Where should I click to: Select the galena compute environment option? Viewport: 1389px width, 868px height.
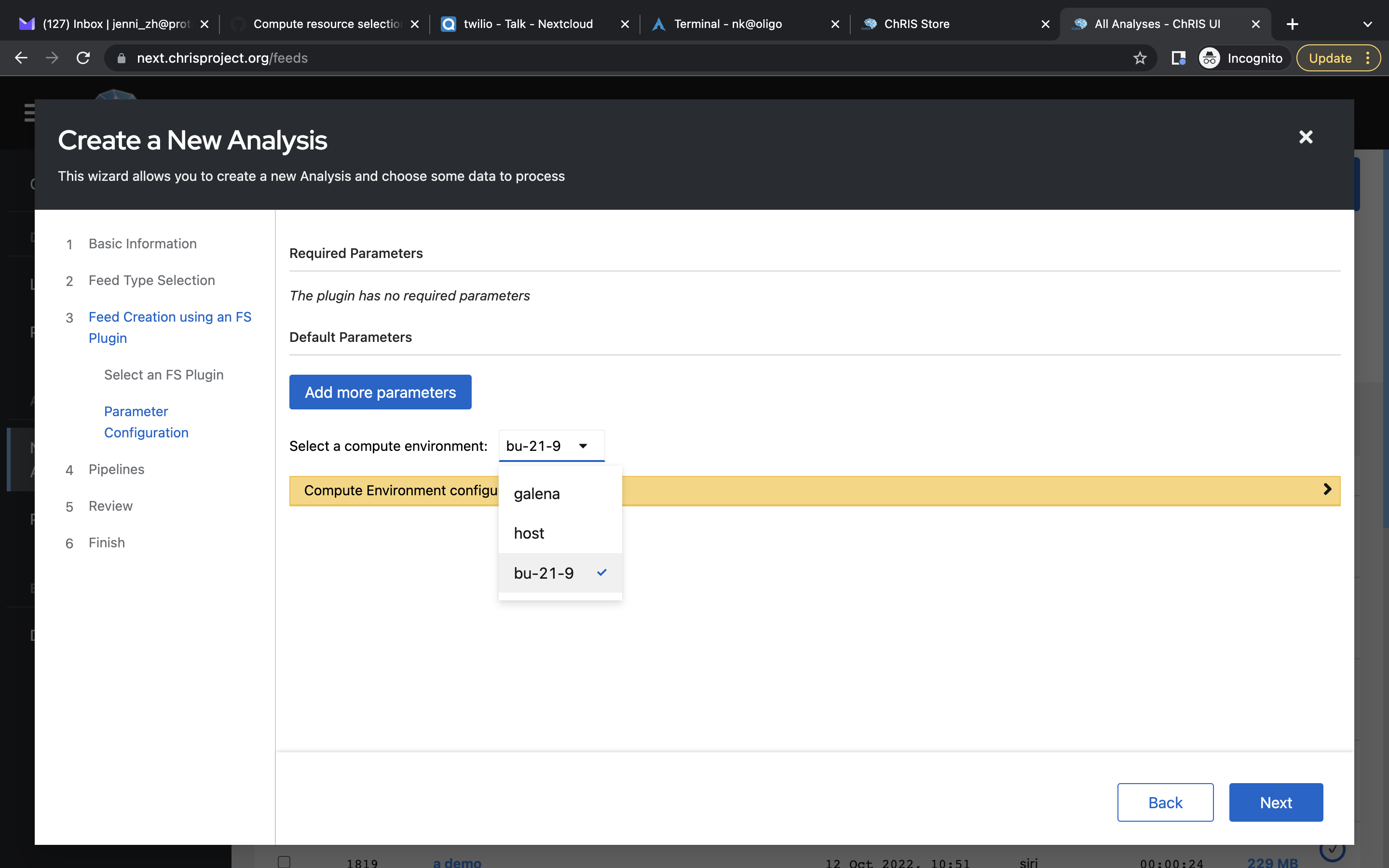pyautogui.click(x=536, y=494)
